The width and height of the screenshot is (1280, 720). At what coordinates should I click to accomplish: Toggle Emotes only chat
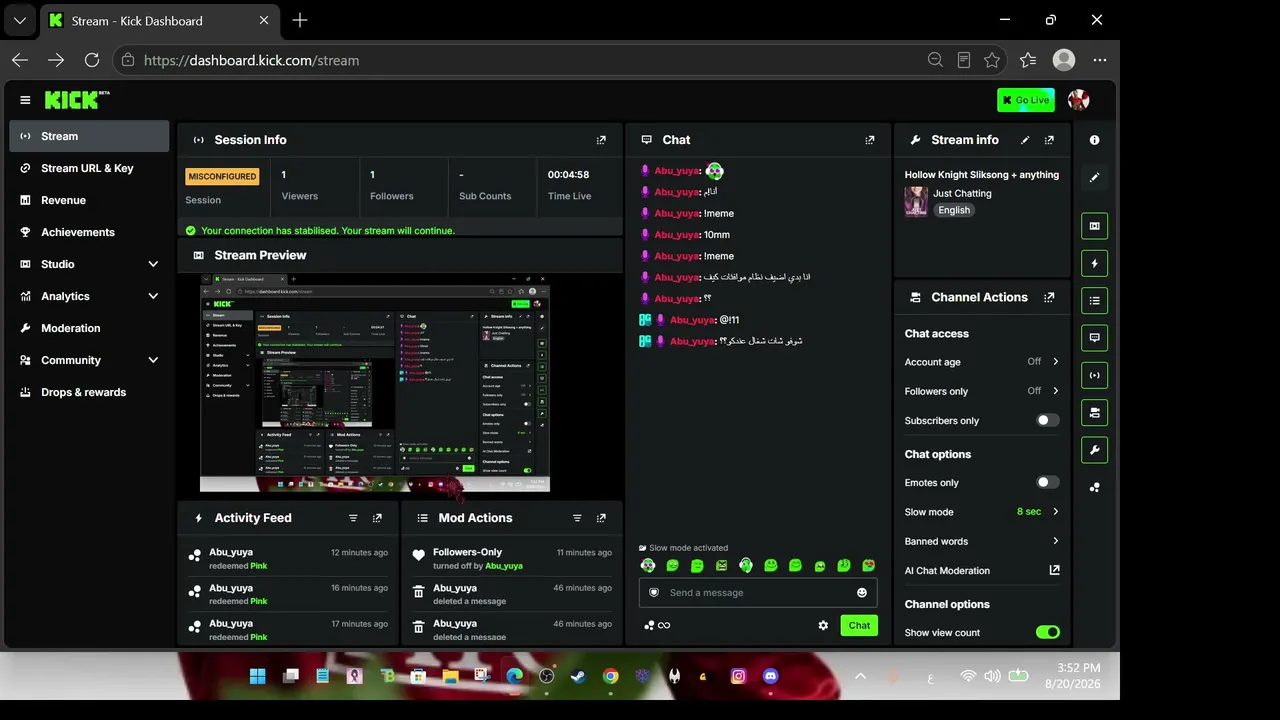1048,482
